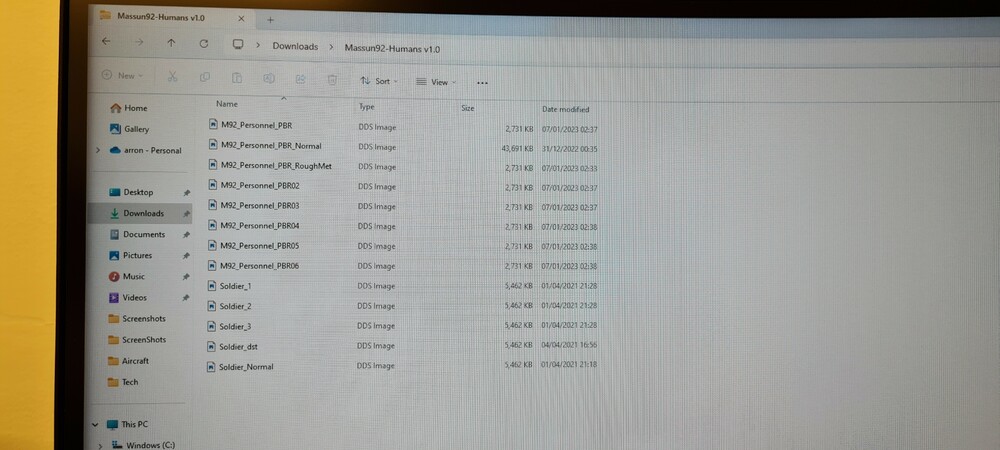The height and width of the screenshot is (450, 1000).
Task: Open Videos in the sidebar
Action: click(x=128, y=298)
